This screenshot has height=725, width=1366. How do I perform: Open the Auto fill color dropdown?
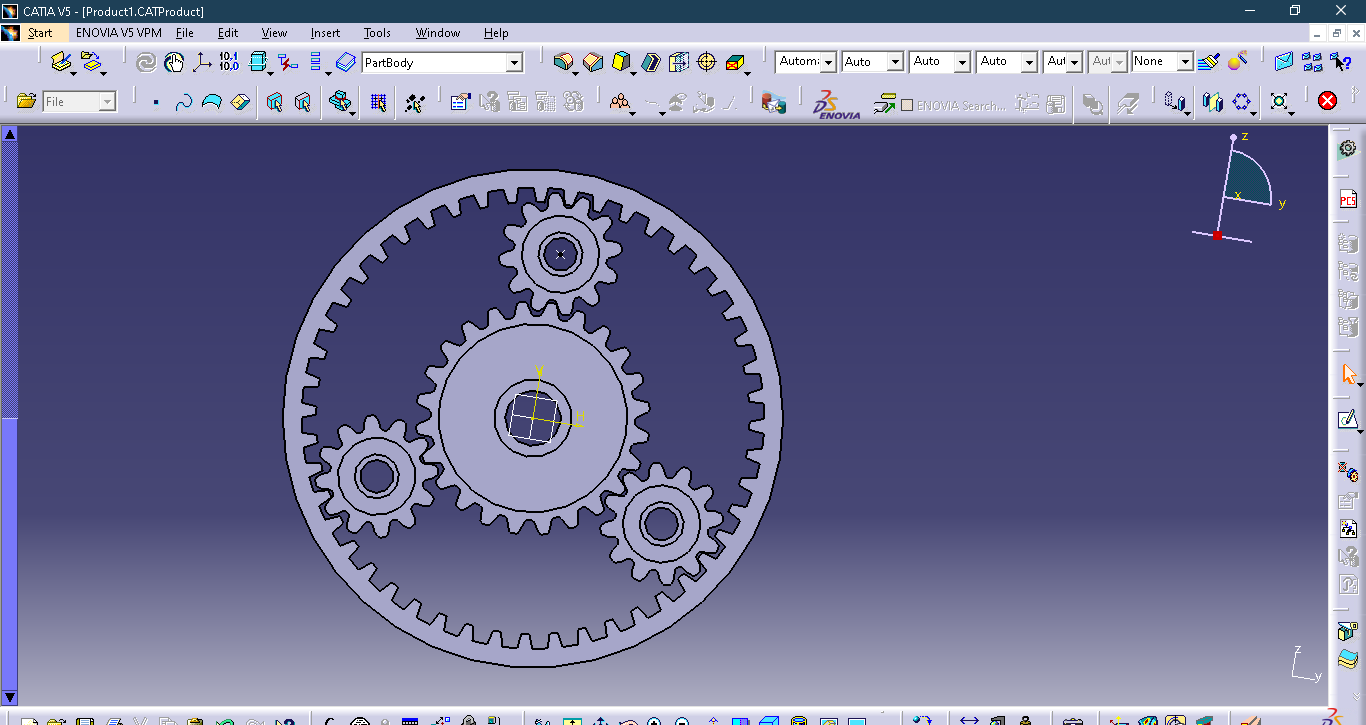[x=896, y=61]
